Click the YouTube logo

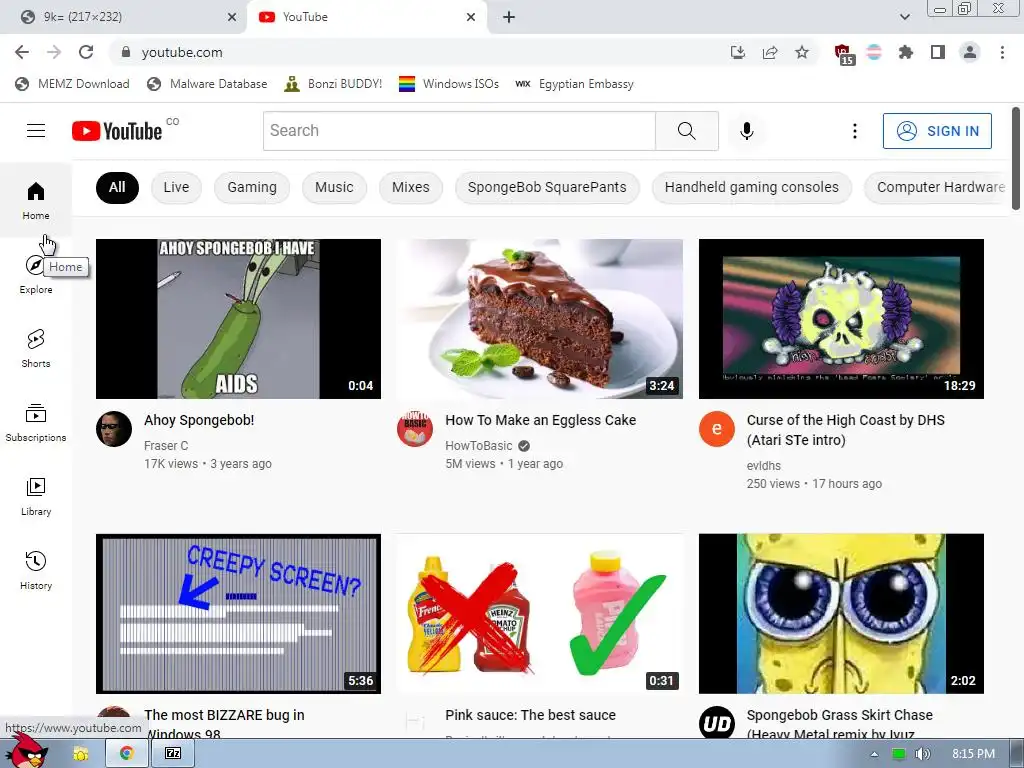tap(117, 131)
